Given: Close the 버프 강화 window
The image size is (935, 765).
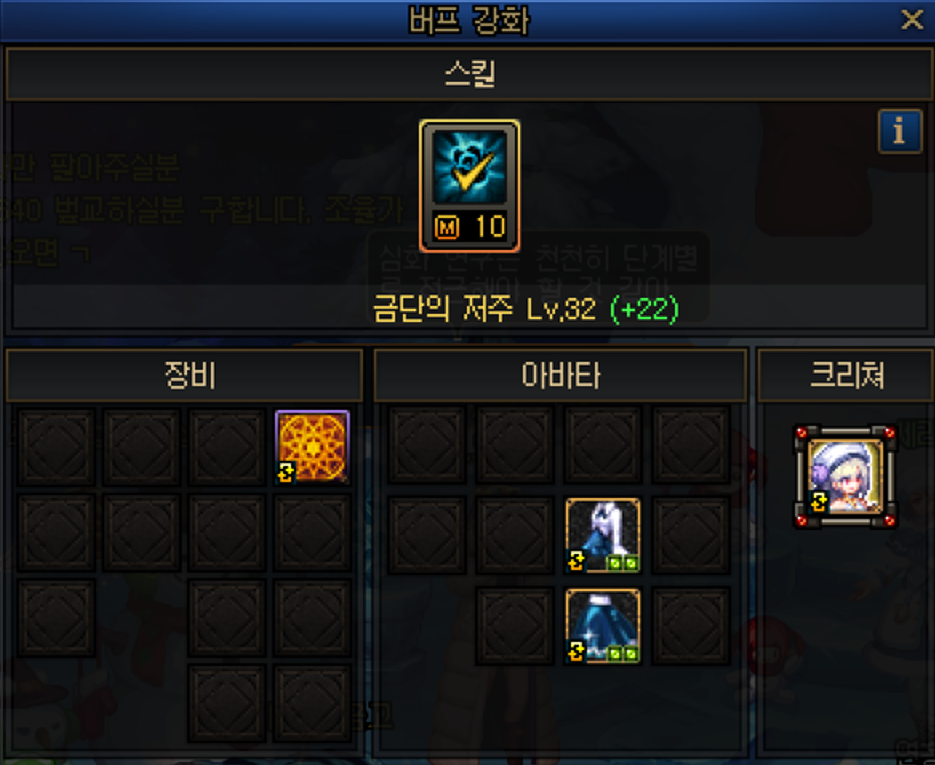Looking at the screenshot, I should point(912,20).
